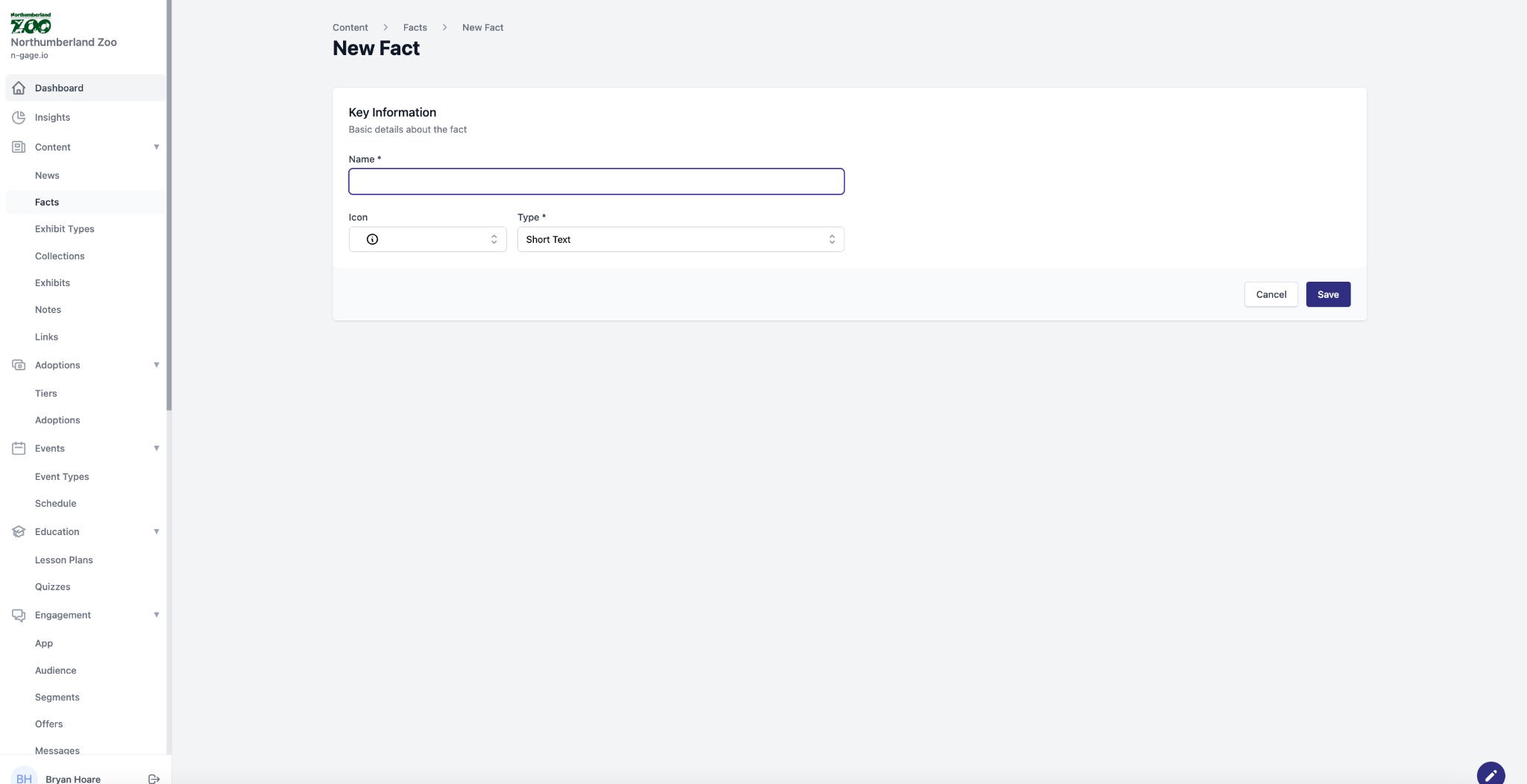Focus the Name input field
Screen dimensions: 1527x784
pos(596,182)
